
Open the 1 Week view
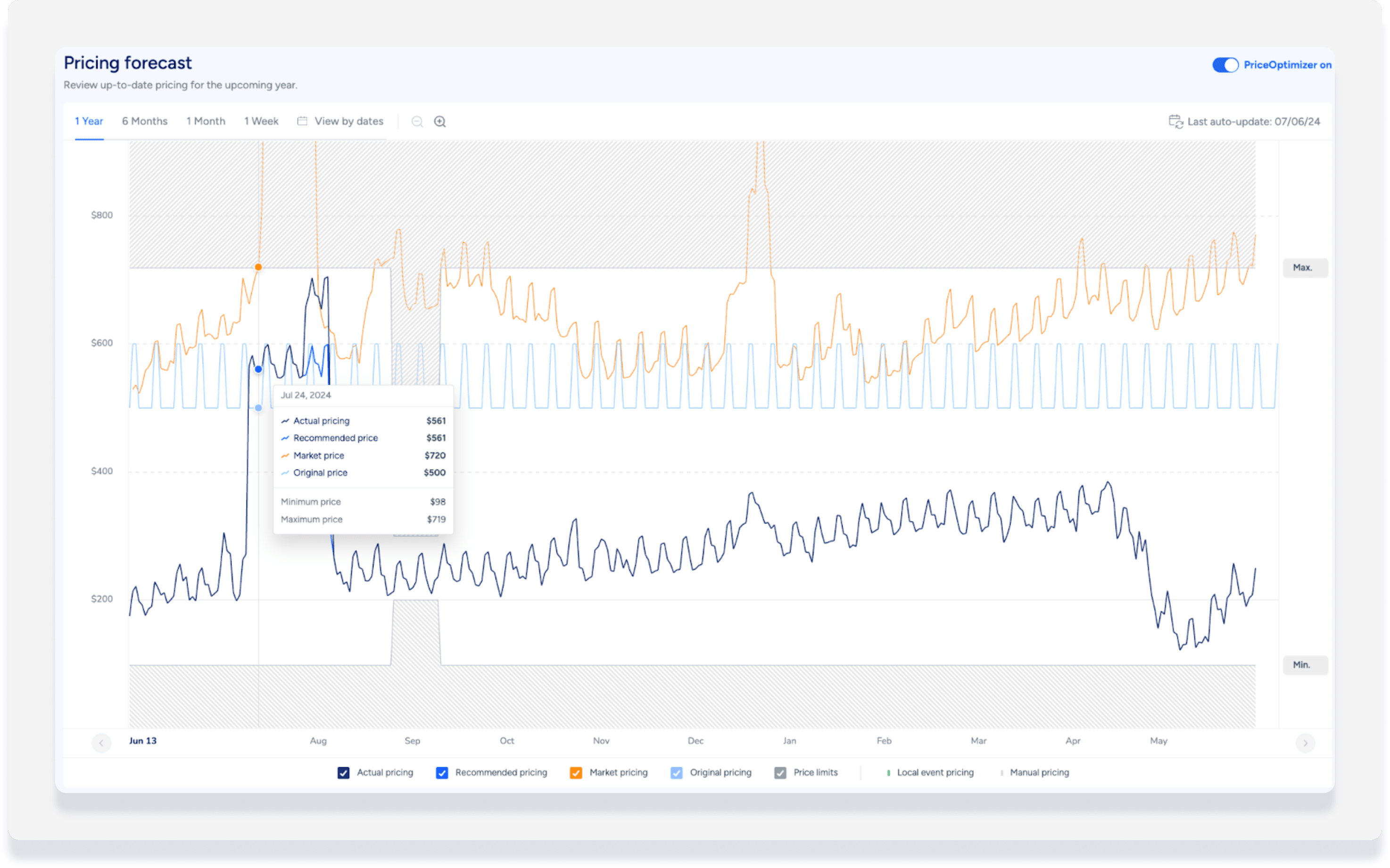click(x=261, y=121)
